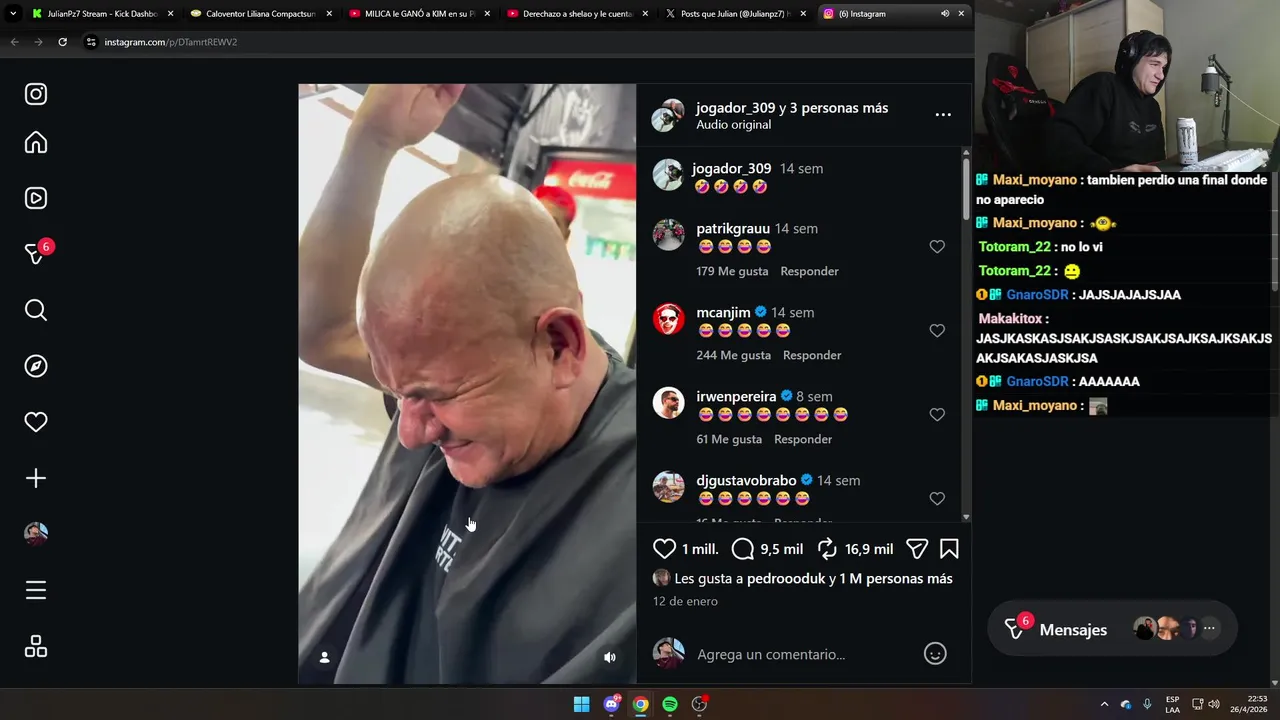1280x720 pixels.
Task: Open '3 personas más' collaborators list
Action: (839, 108)
